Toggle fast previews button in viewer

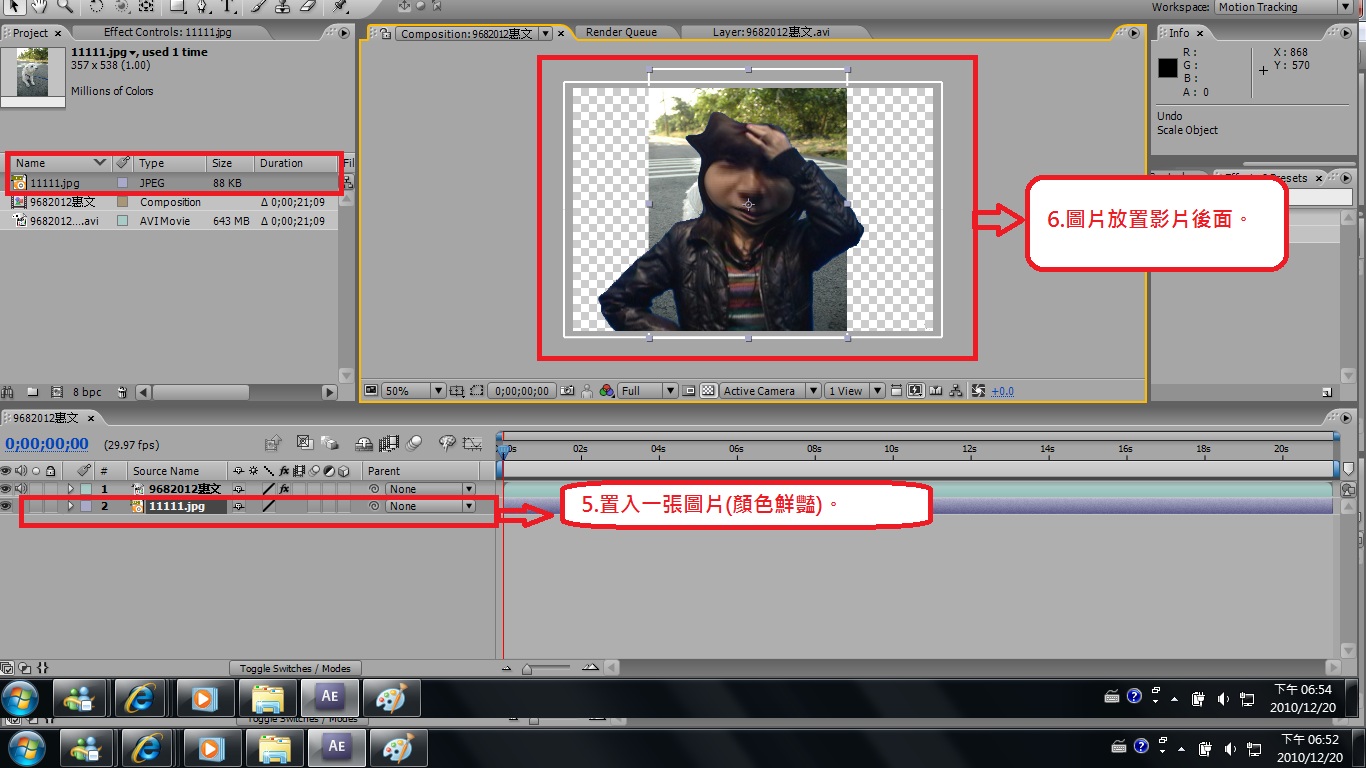coord(915,391)
